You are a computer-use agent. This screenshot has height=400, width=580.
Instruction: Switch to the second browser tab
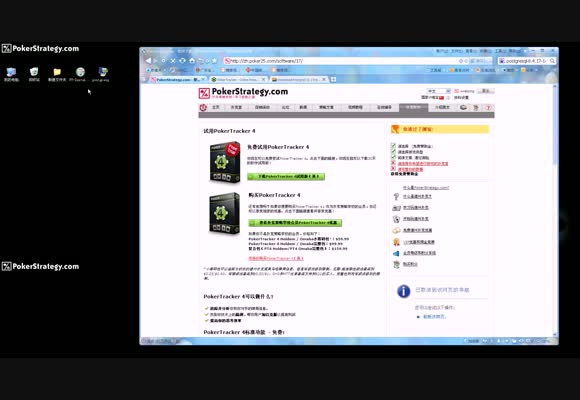(239, 80)
